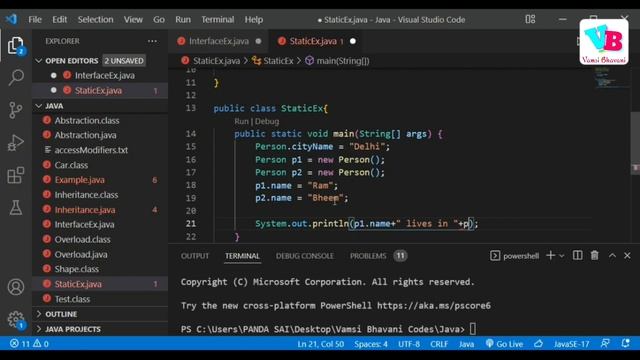Open the Customize Layout icon
Screen dimensions: 640x360
click(x=530, y=19)
